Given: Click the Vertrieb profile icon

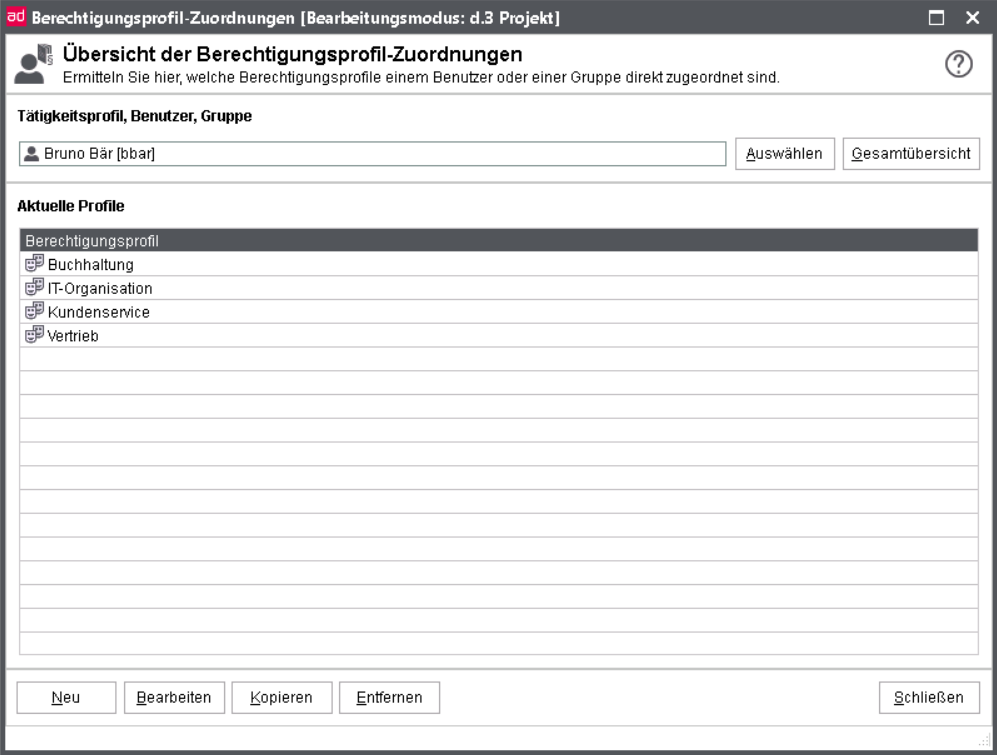Looking at the screenshot, I should 34,335.
